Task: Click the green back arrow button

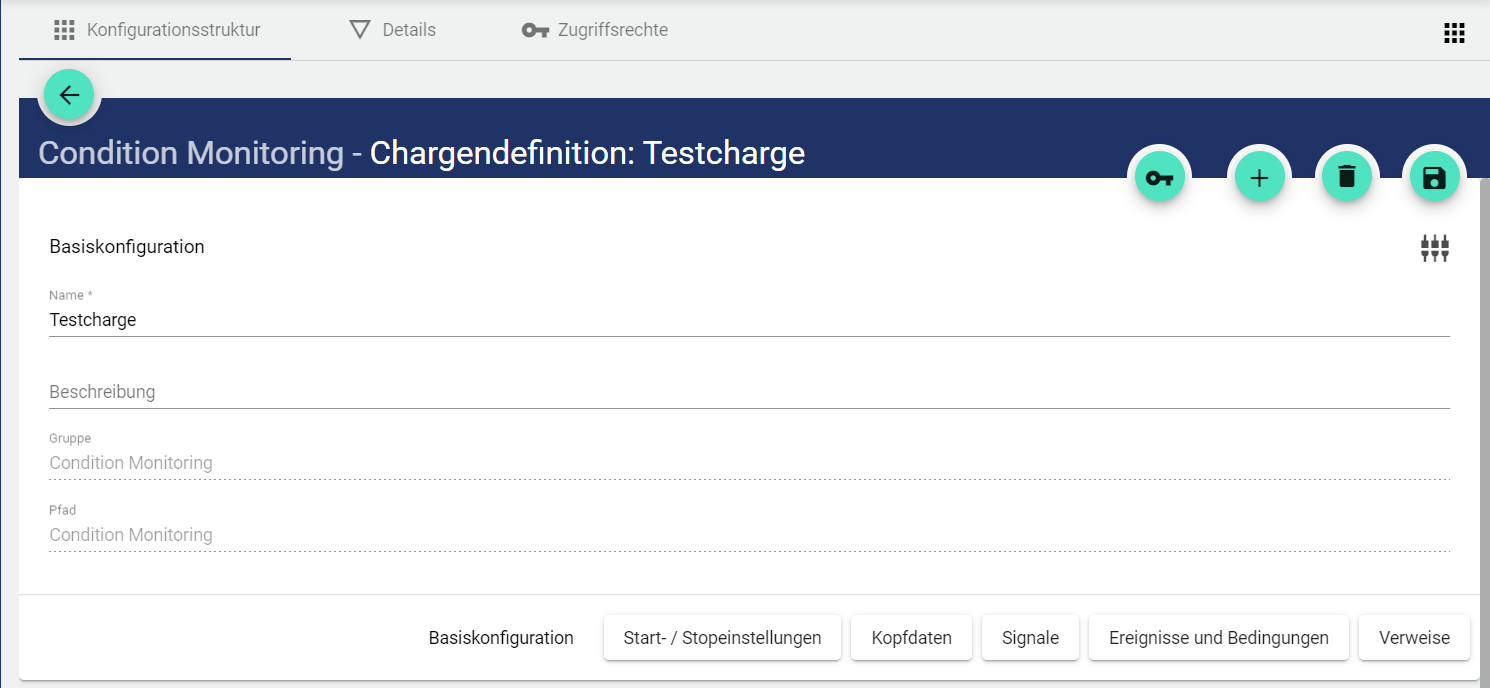Action: 69,96
